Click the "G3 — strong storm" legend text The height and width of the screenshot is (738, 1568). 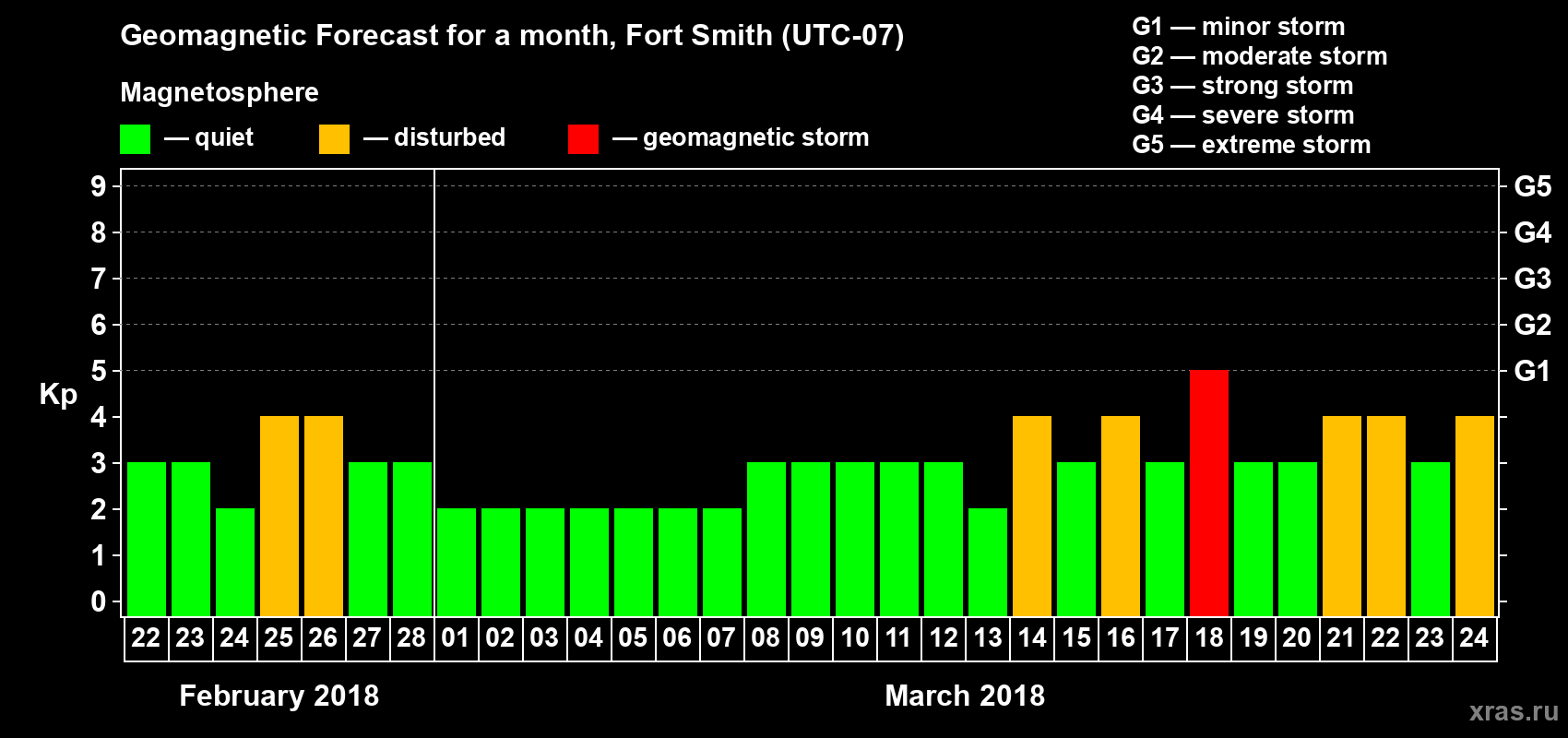point(1242,86)
